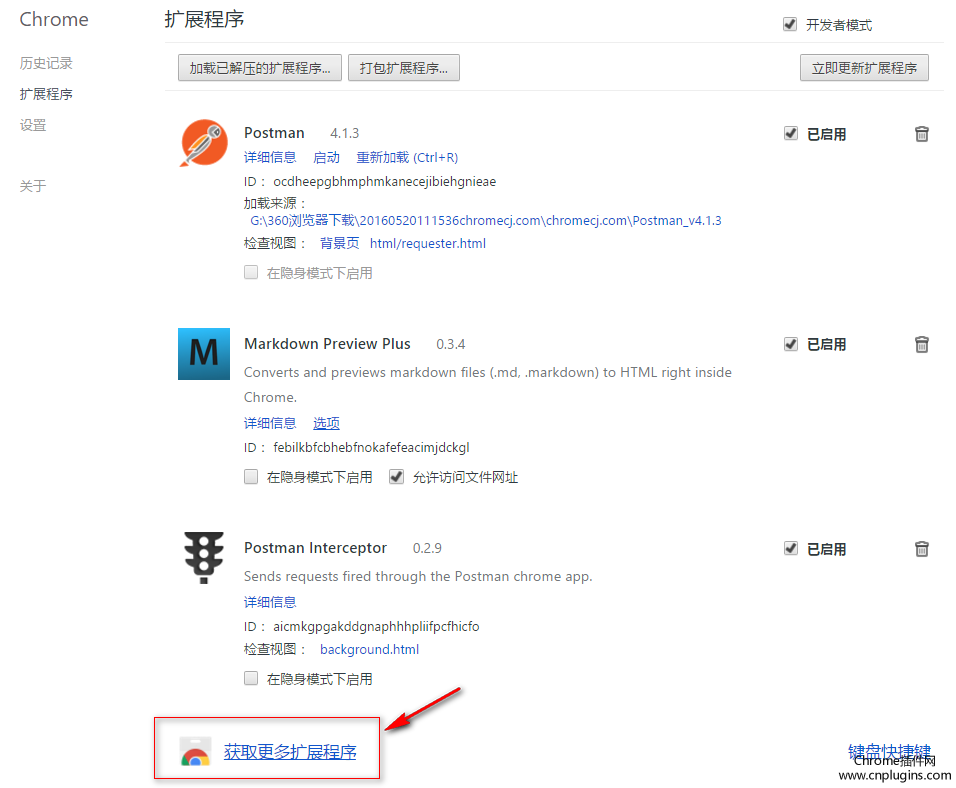Viewport: 956px width, 788px height.
Task: Enable Markdown Preview Plus incognito checkbox
Action: tap(251, 476)
